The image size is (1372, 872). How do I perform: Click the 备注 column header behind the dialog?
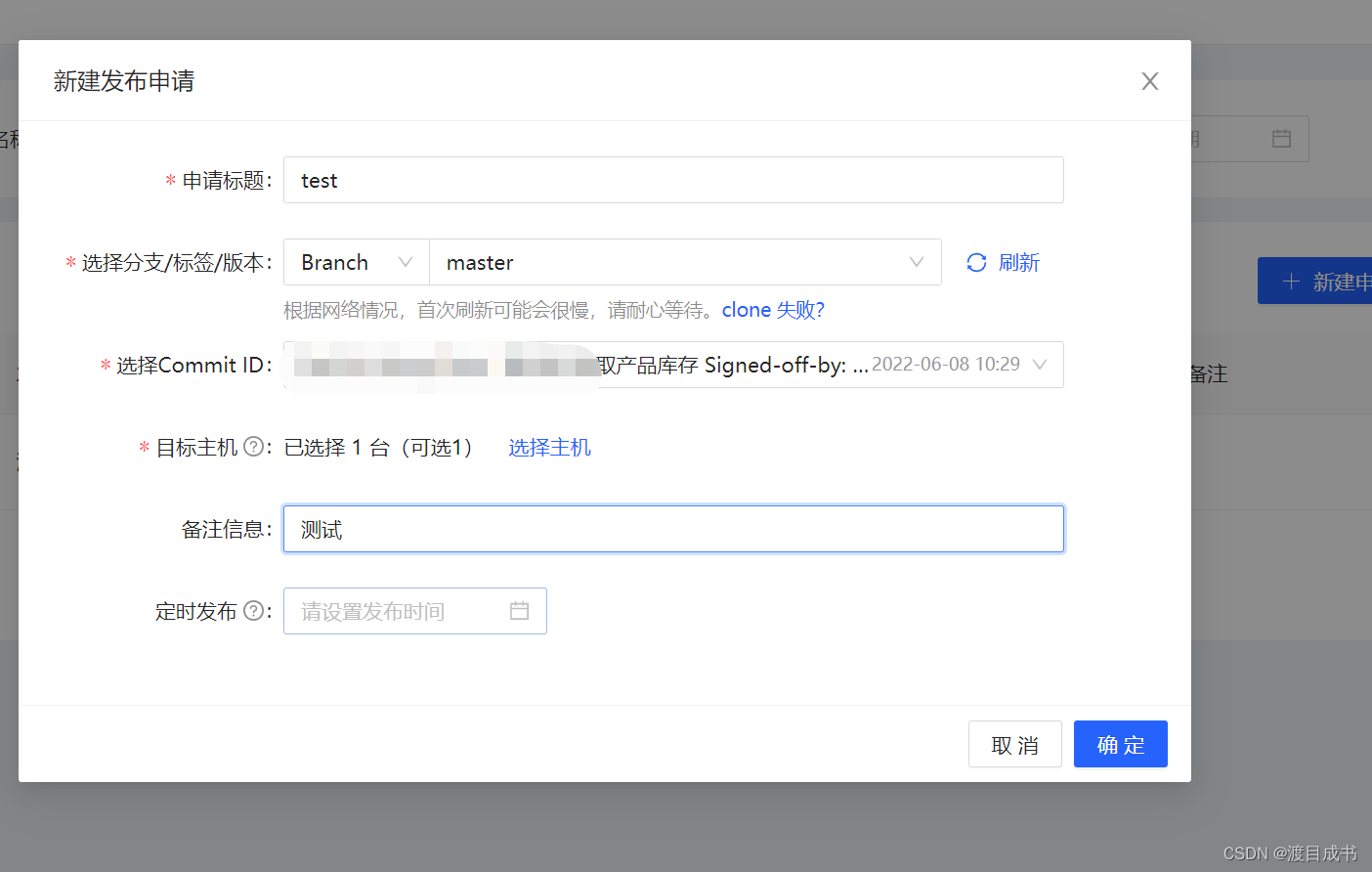click(x=1209, y=373)
